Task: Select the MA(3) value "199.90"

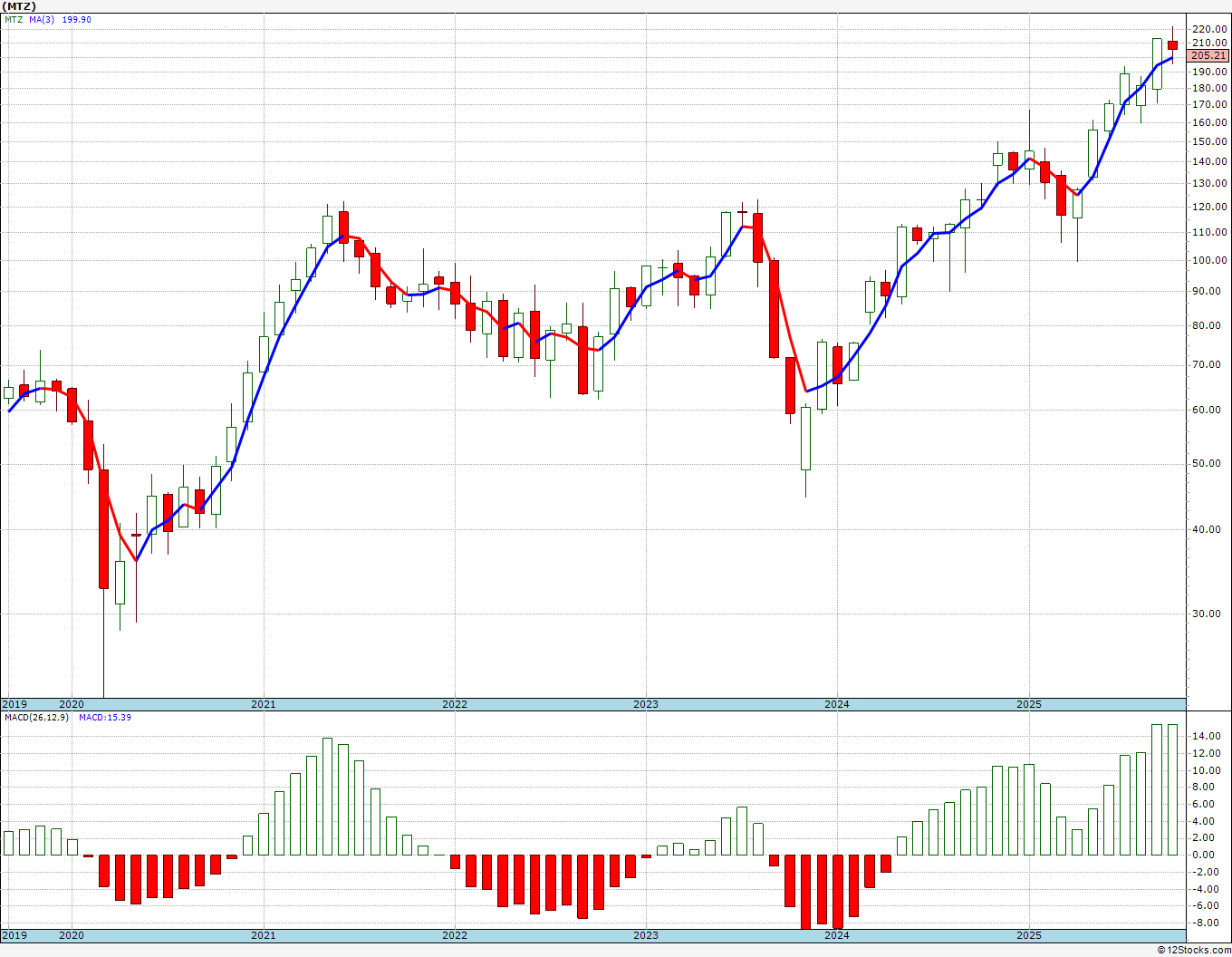Action: point(77,19)
